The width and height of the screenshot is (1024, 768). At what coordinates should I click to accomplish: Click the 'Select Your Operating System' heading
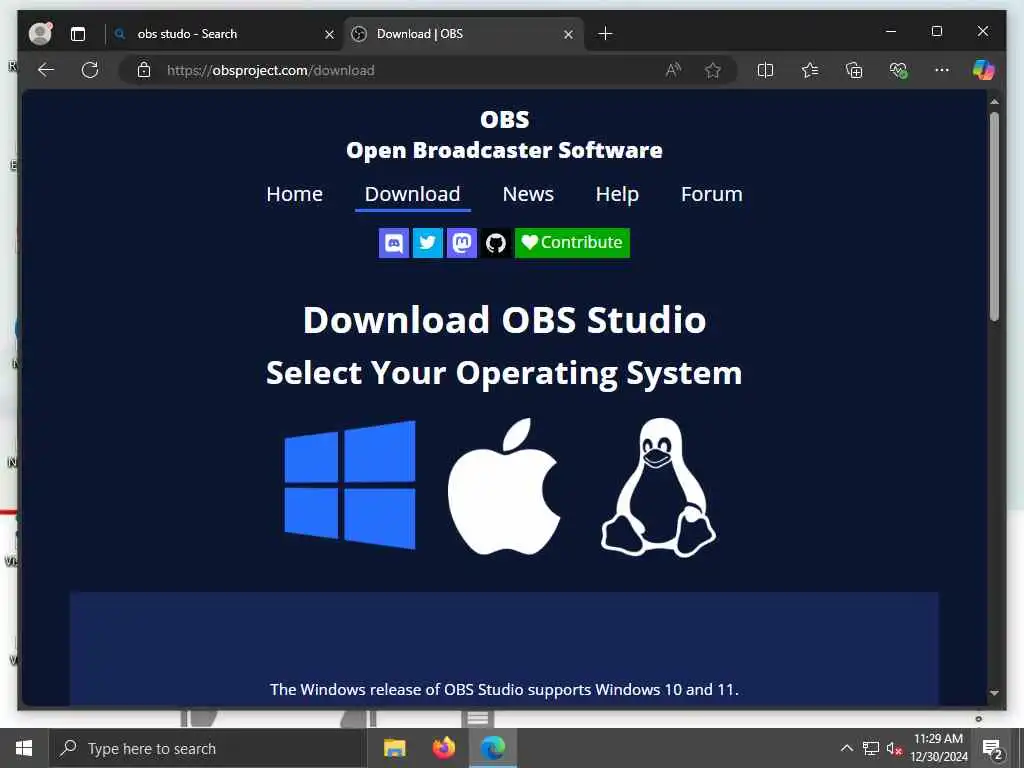(x=504, y=374)
